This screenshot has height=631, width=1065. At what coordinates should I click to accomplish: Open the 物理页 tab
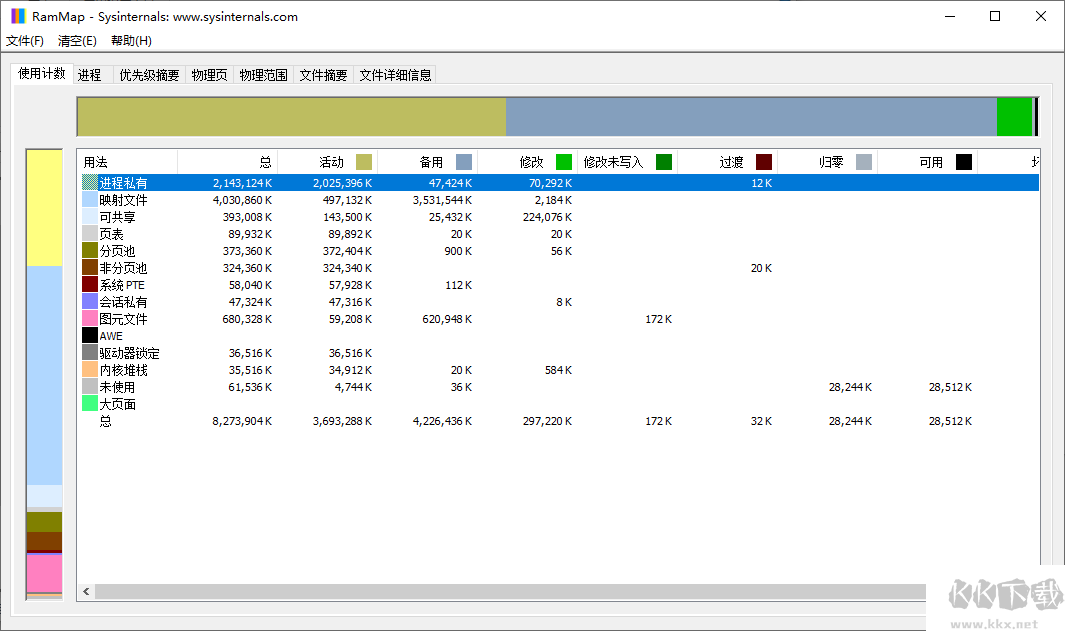point(209,73)
